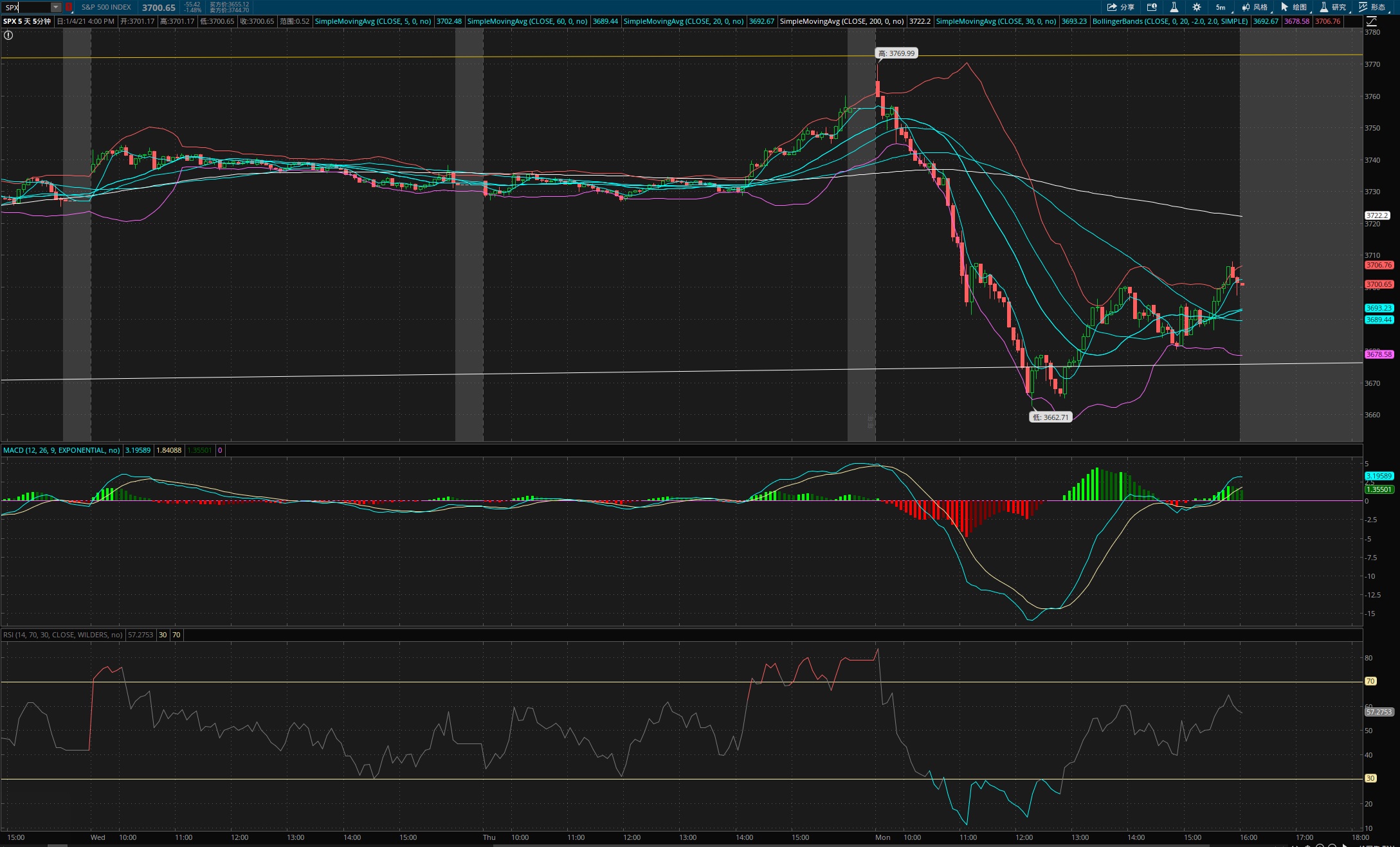Click MACD signal value 1.84088
This screenshot has width=1400, height=847.
coord(169,450)
